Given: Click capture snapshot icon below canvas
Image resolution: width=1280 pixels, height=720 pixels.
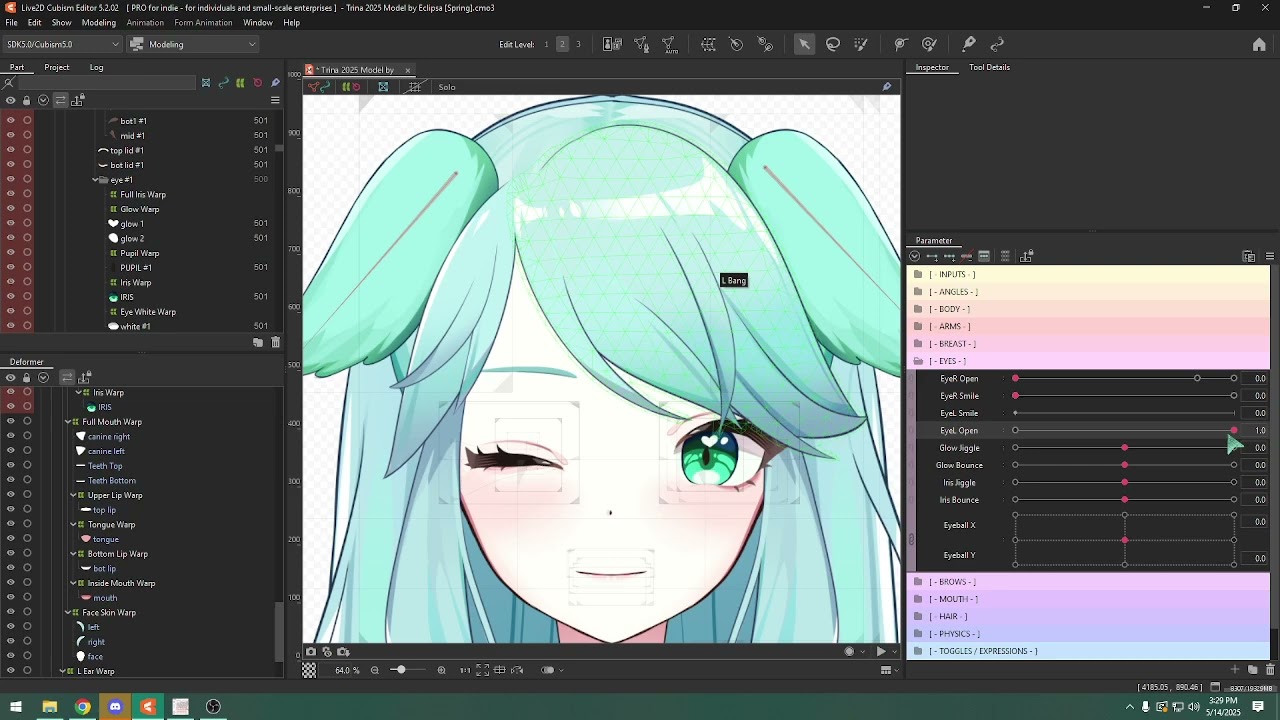Looking at the screenshot, I should point(311,652).
